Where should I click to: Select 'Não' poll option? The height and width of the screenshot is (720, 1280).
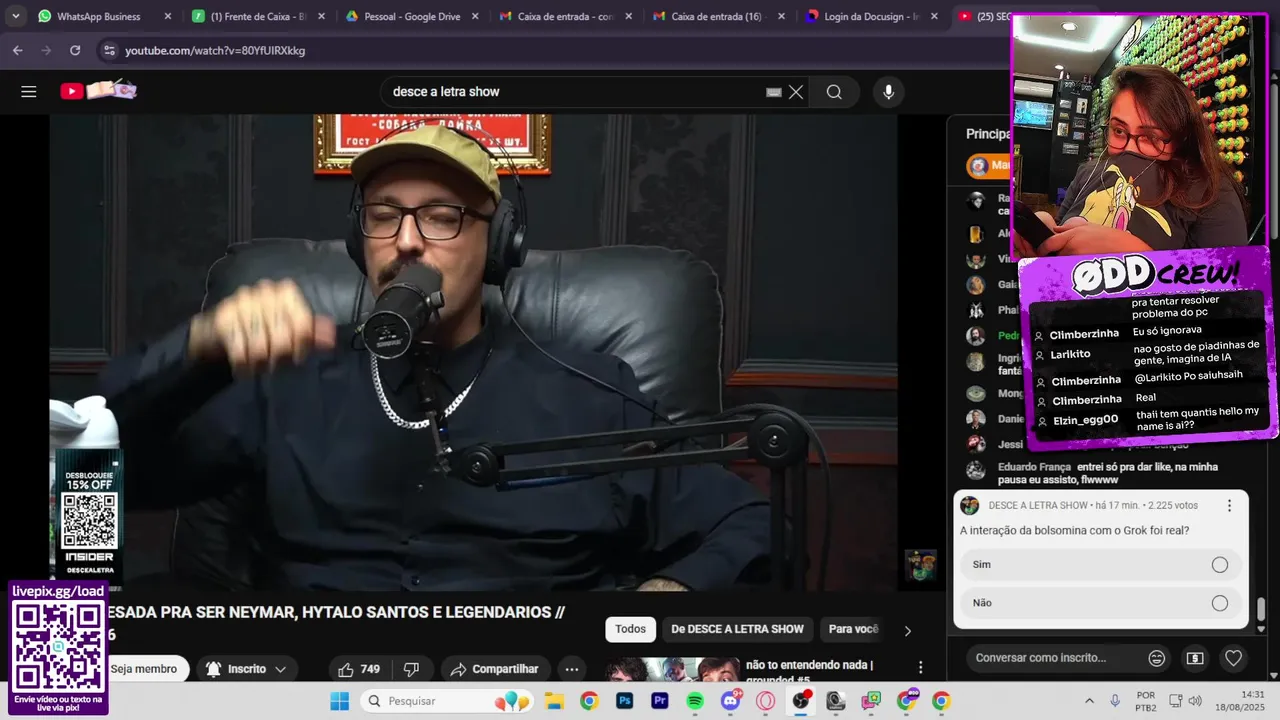coord(1100,603)
